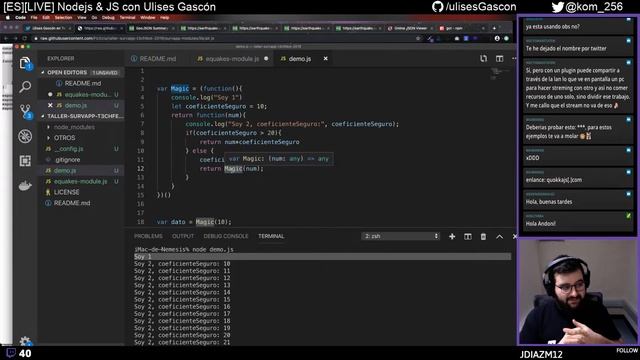Open README.md in the project file tree
Screen dimensions: 640x360
click(81, 203)
